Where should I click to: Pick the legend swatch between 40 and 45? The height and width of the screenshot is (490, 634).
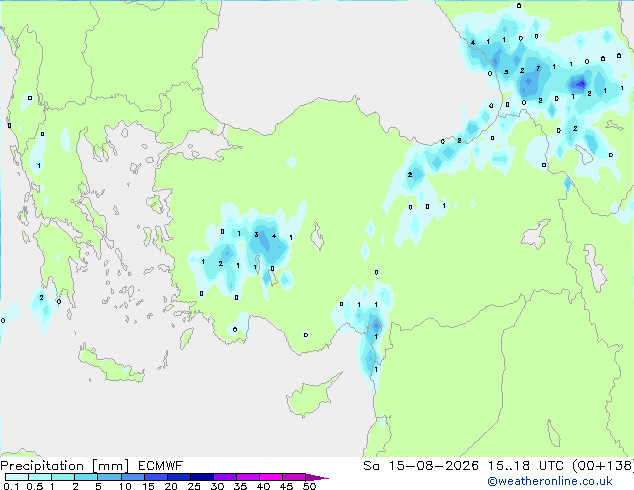point(271,477)
